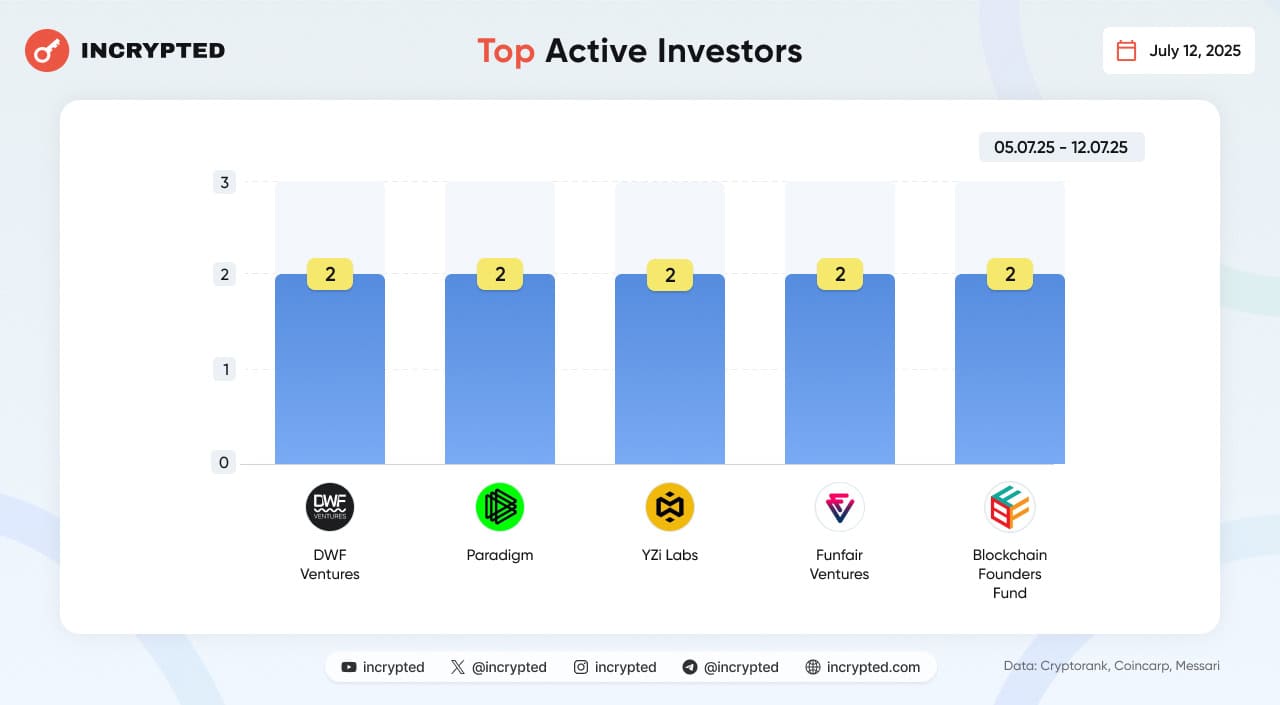Open the X @incrypted profile link
1280x705 pixels.
(x=498, y=667)
